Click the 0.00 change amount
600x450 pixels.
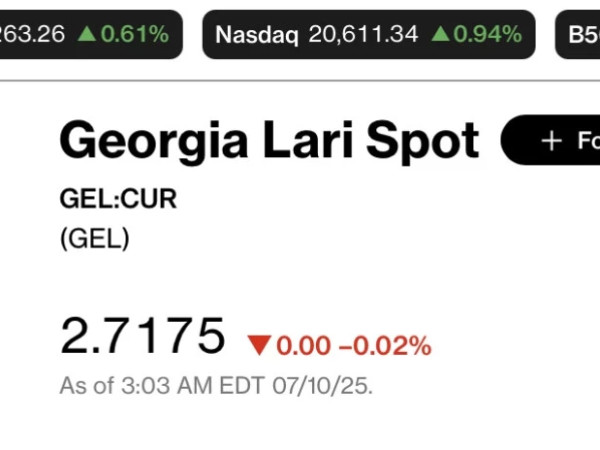pyautogui.click(x=303, y=346)
